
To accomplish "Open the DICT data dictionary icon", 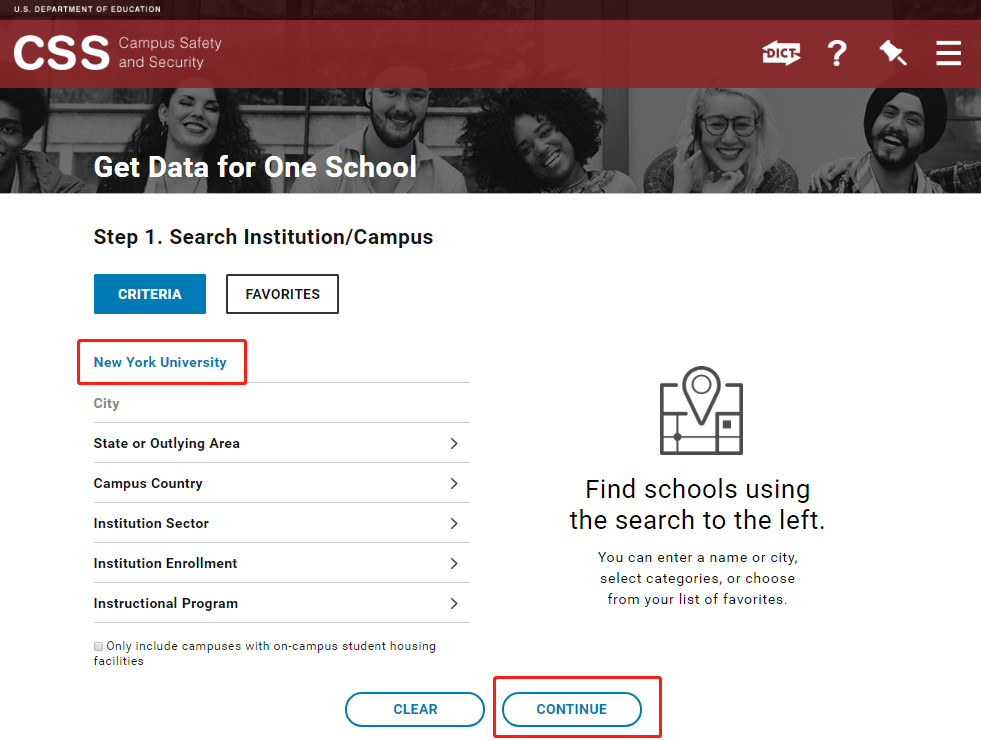I will click(781, 53).
